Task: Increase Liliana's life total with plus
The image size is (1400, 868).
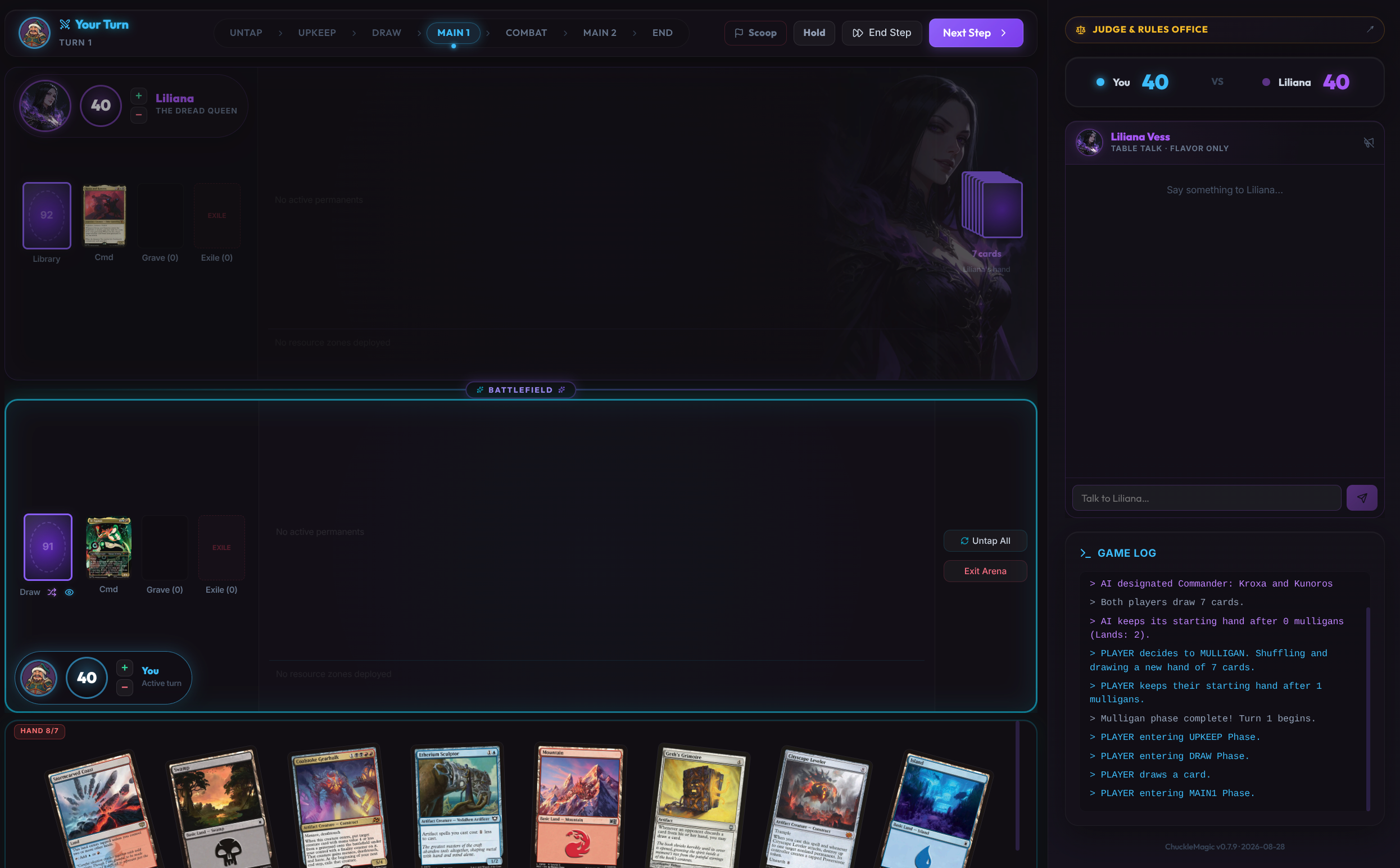Action: tap(138, 96)
